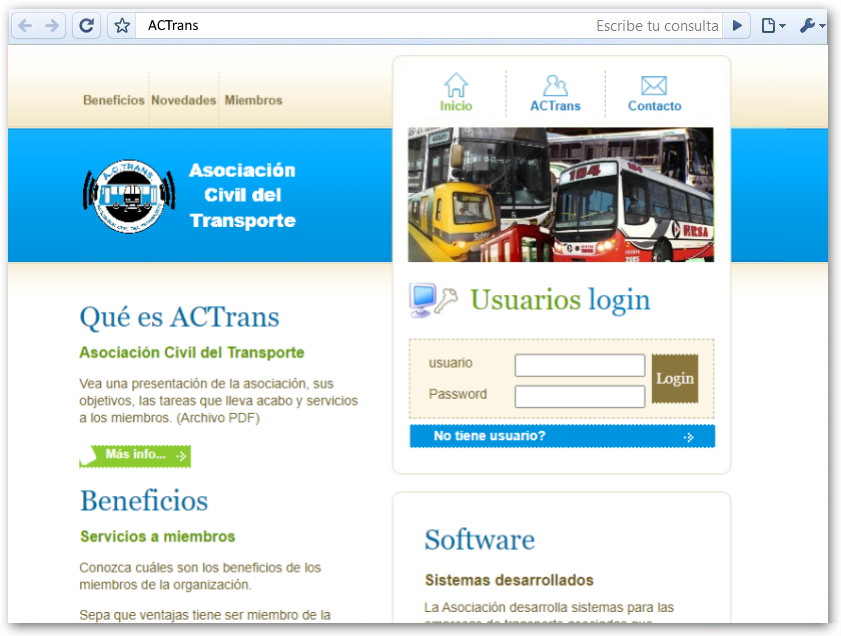841x636 pixels.
Task: Click the arrow icon on 'No tiene usuario?' bar
Action: click(x=689, y=437)
